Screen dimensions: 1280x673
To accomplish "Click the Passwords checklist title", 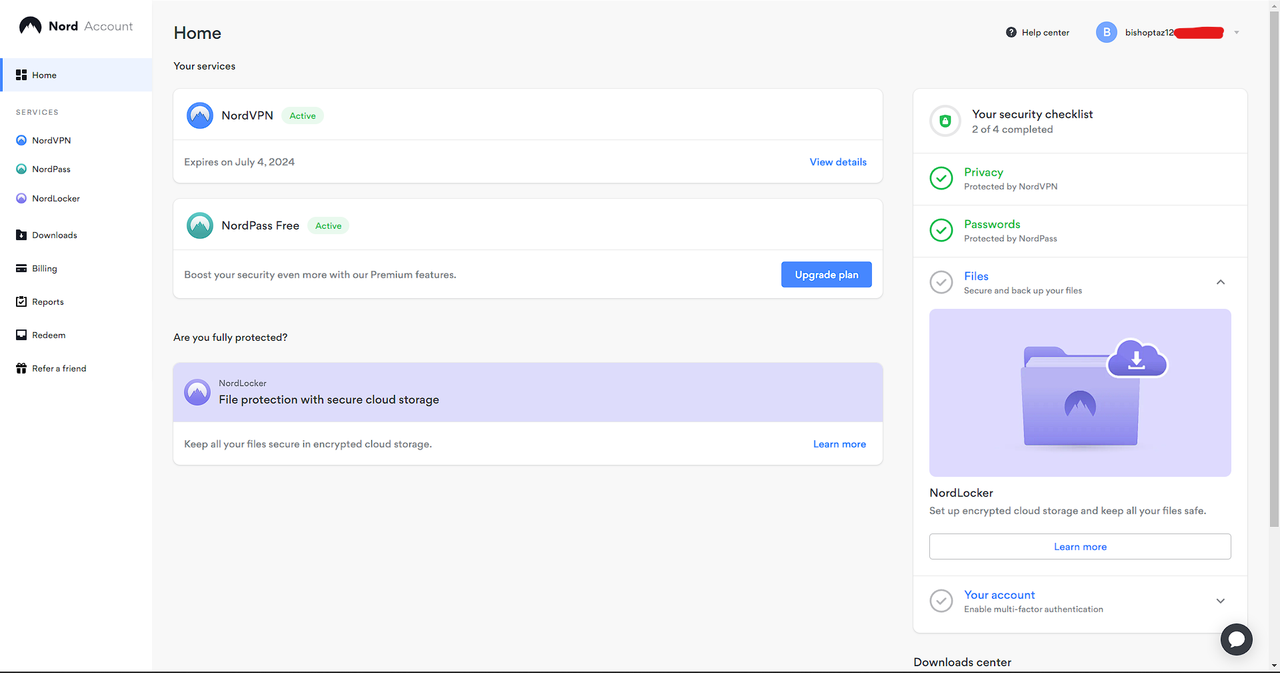I will point(992,224).
